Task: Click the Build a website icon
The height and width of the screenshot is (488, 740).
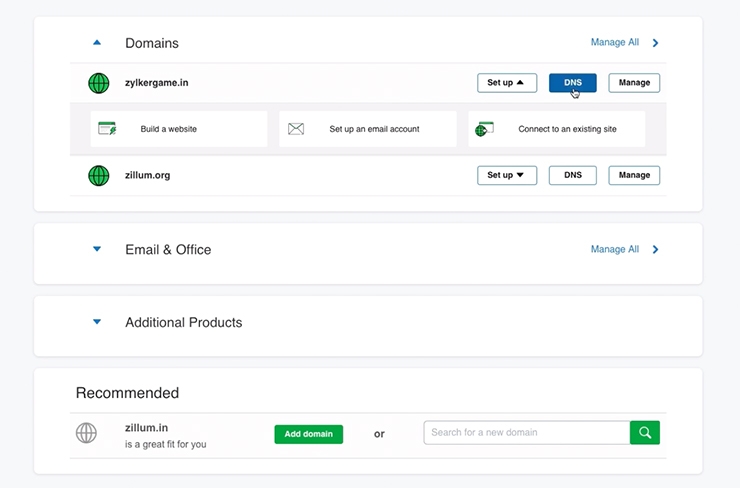Action: coord(107,129)
